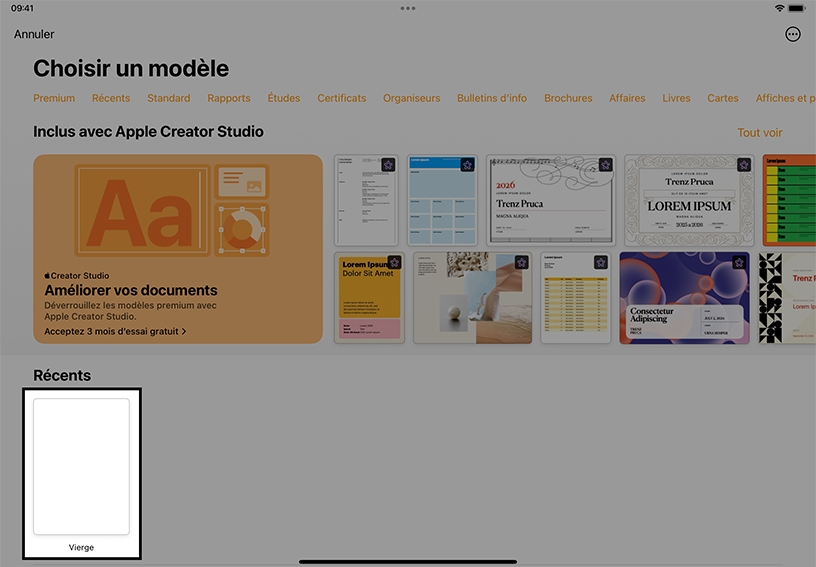Viewport: 816px width, 567px height.
Task: Switch to the Standard category tab
Action: pos(169,98)
